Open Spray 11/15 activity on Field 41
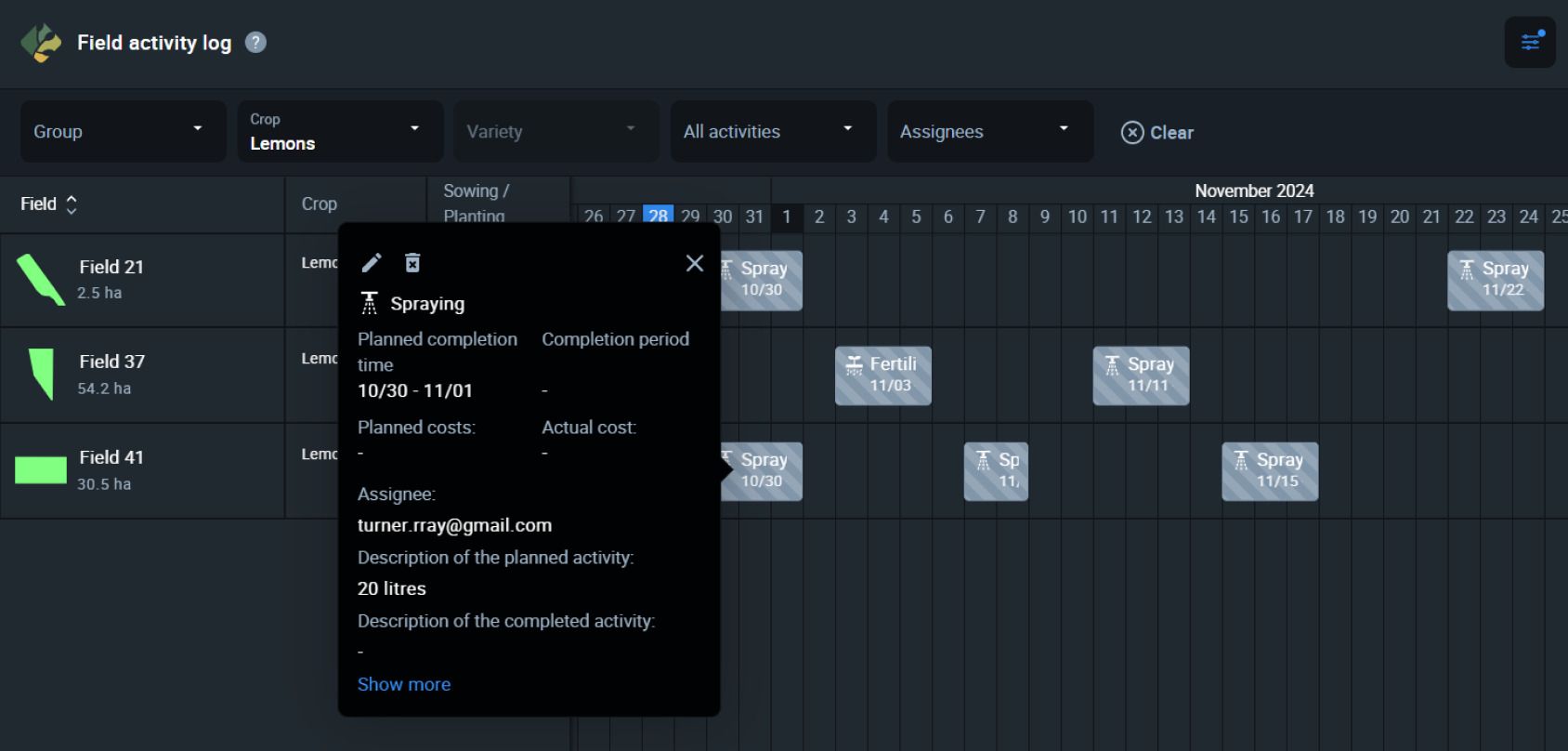Screen dimensions: 1568x751 (x=1270, y=471)
